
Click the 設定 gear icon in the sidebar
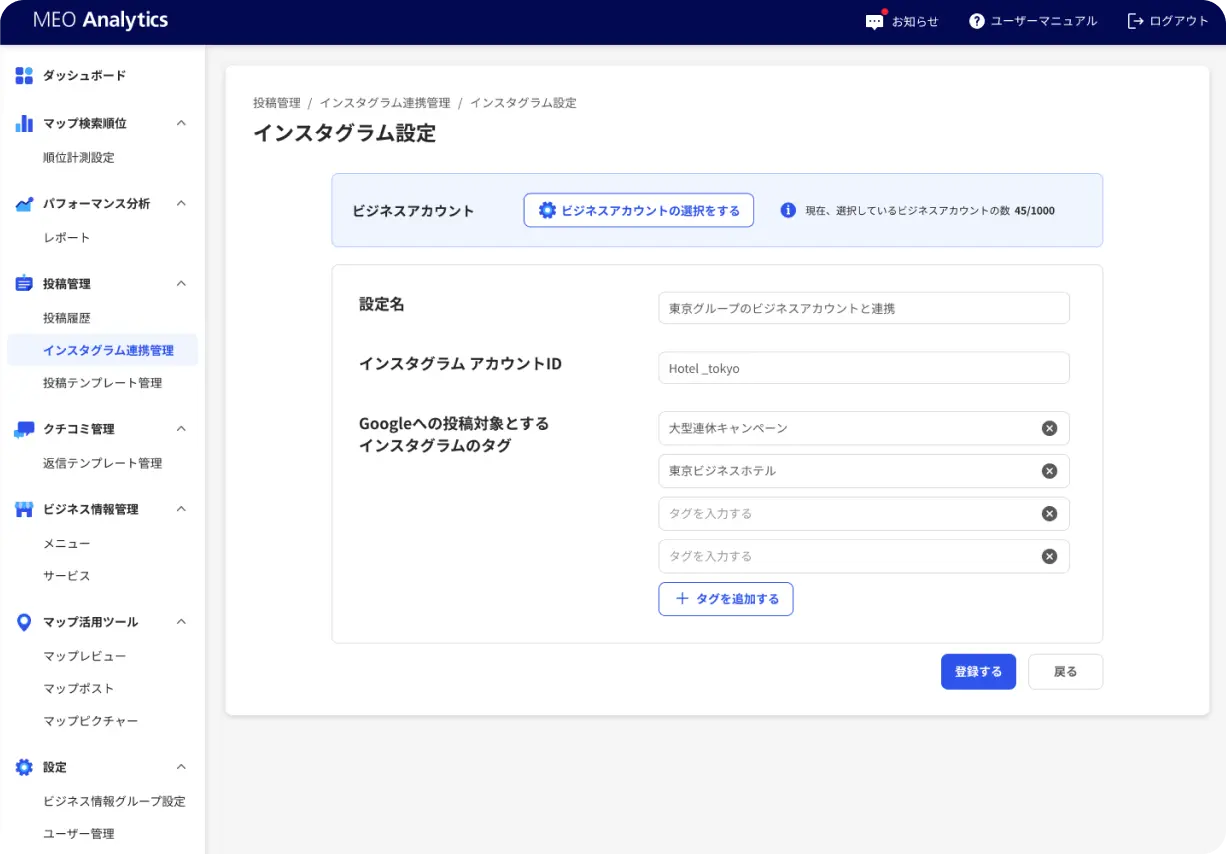coord(23,766)
